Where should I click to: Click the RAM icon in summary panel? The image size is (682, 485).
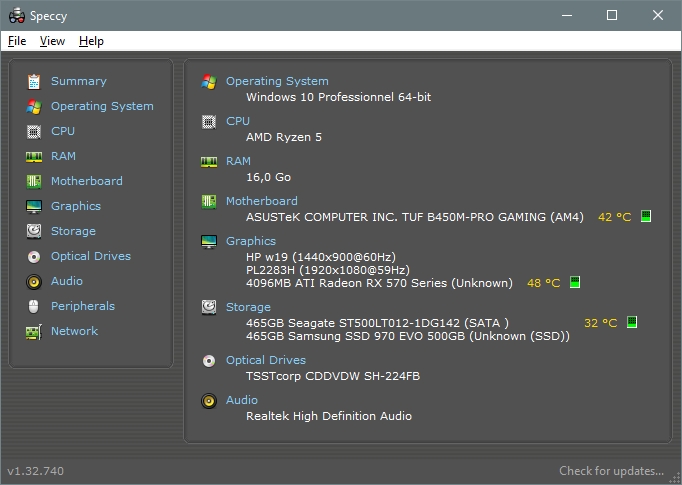pos(209,162)
